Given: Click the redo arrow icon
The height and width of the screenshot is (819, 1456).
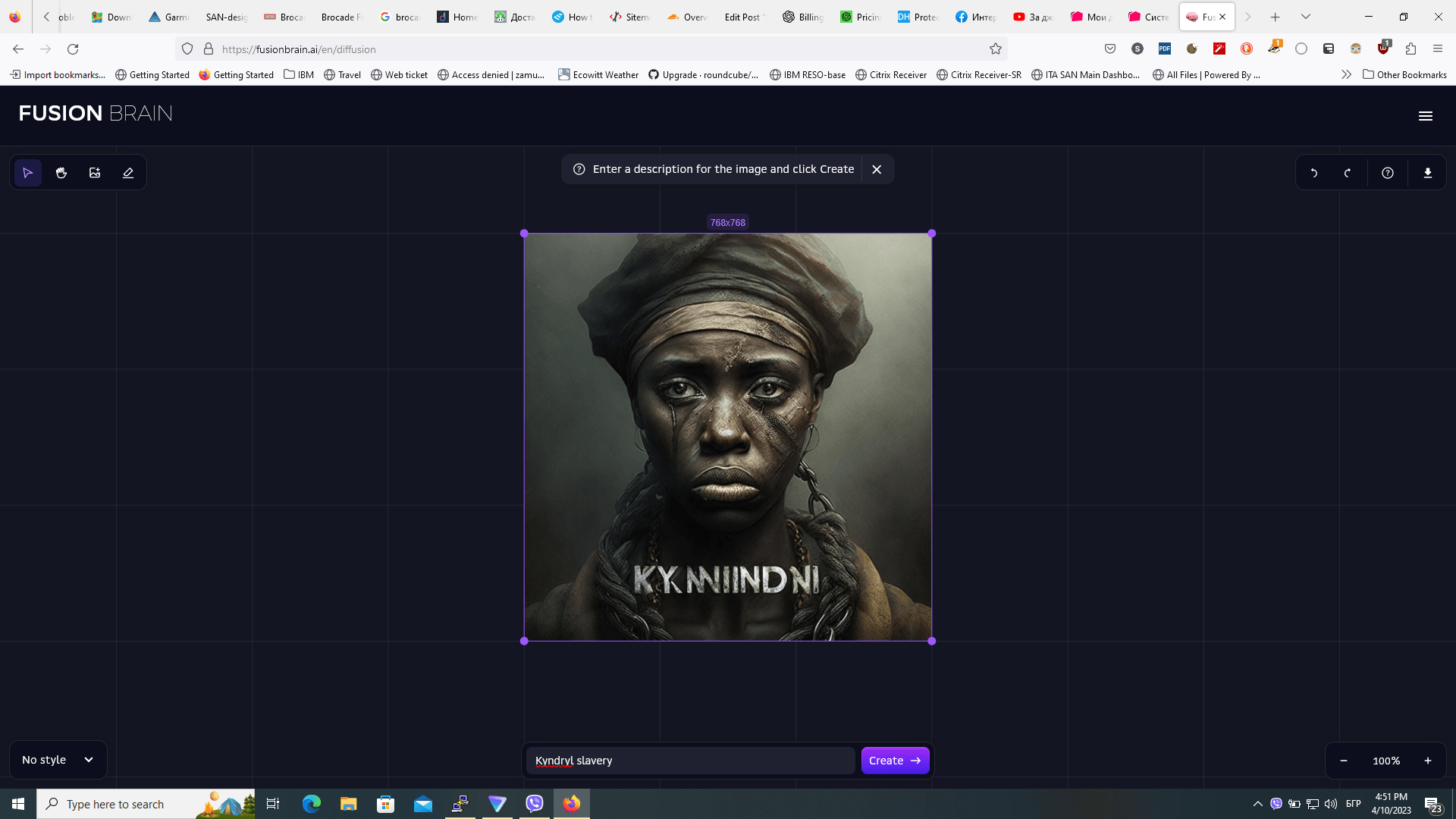Looking at the screenshot, I should (1348, 173).
